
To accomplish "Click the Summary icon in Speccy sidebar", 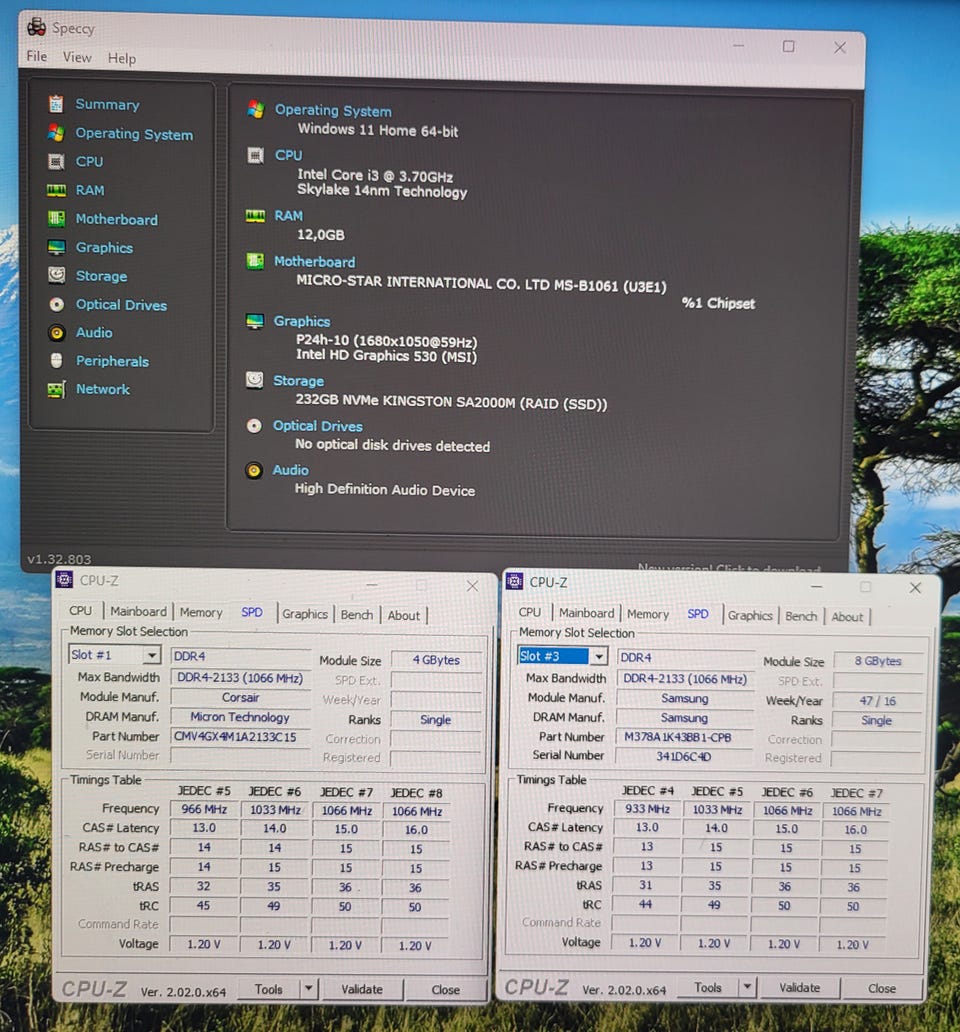I will (56, 104).
